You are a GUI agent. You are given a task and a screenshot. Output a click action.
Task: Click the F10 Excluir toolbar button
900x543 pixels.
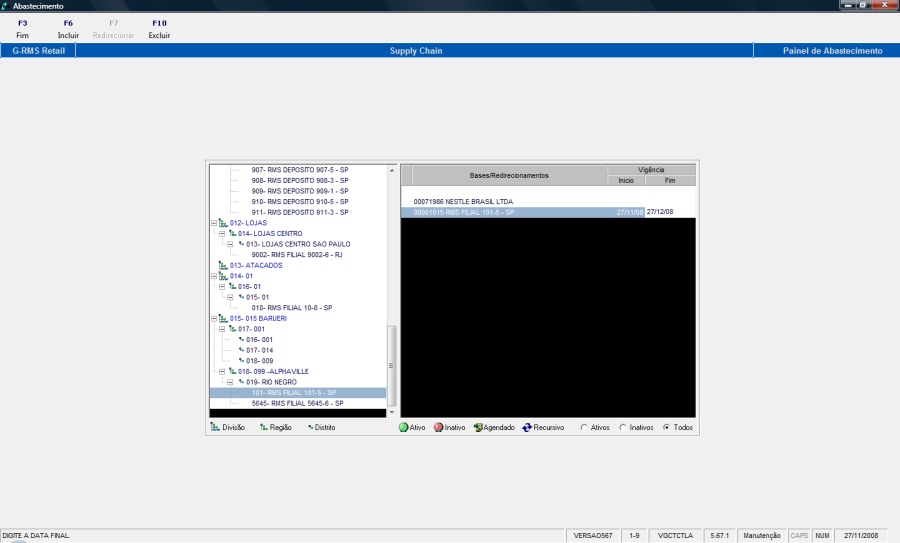159,29
